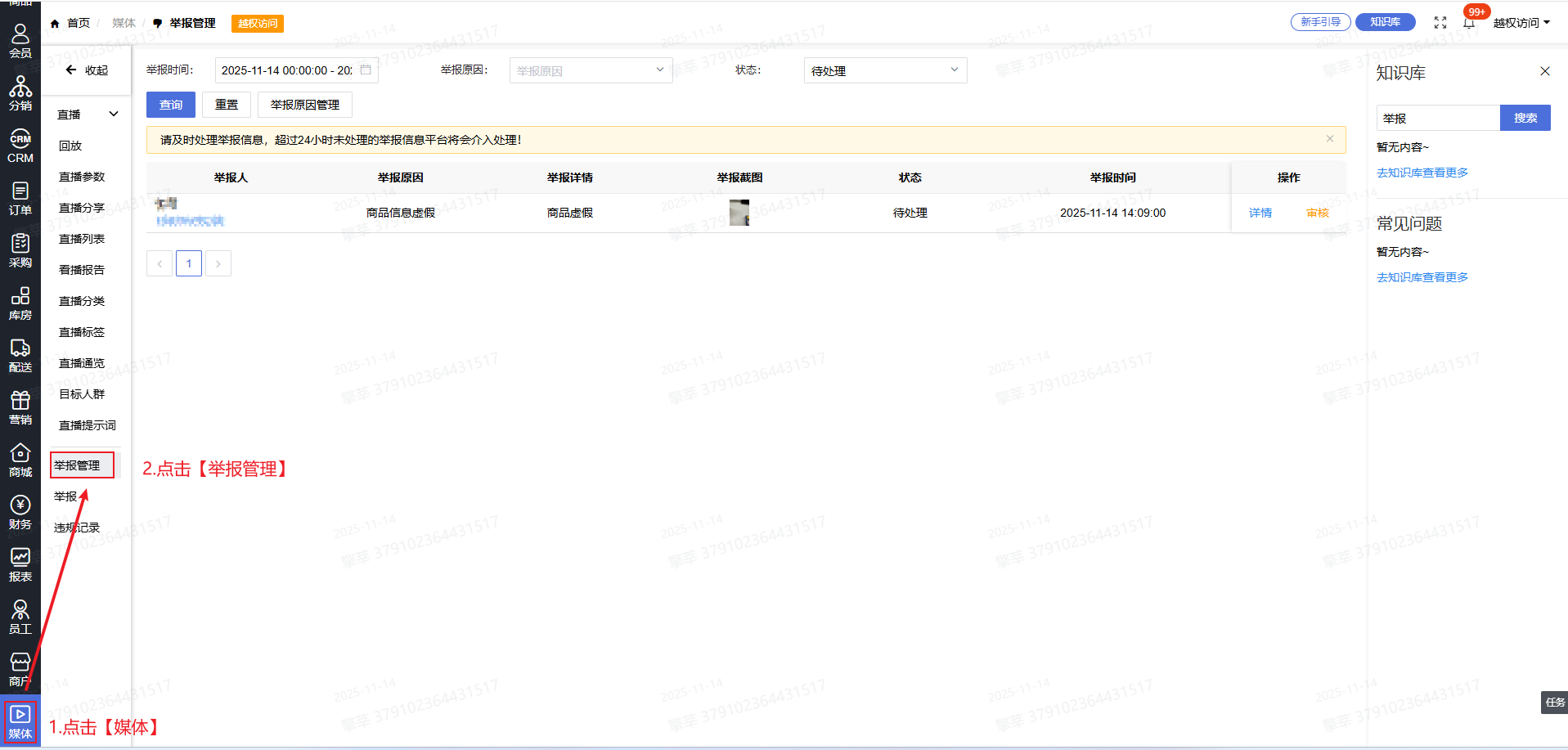Click the notification bell icon
Screen dimensions: 1568x750
pyautogui.click(x=1469, y=23)
